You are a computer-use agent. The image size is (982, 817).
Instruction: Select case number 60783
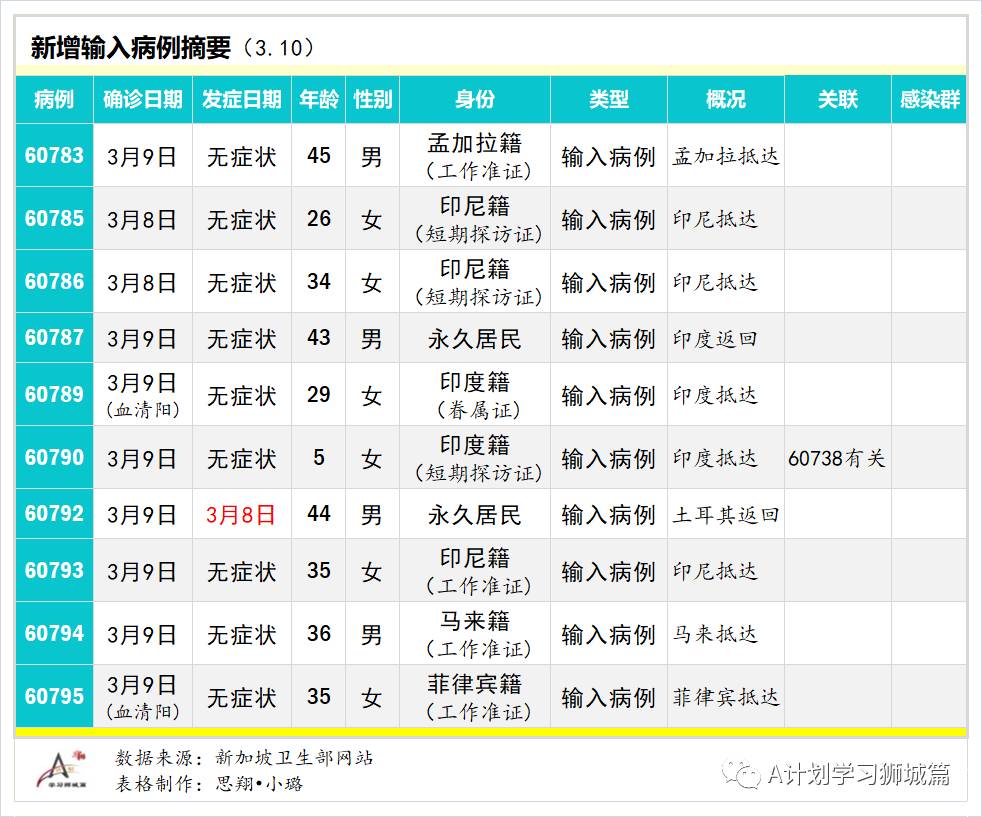tap(53, 155)
